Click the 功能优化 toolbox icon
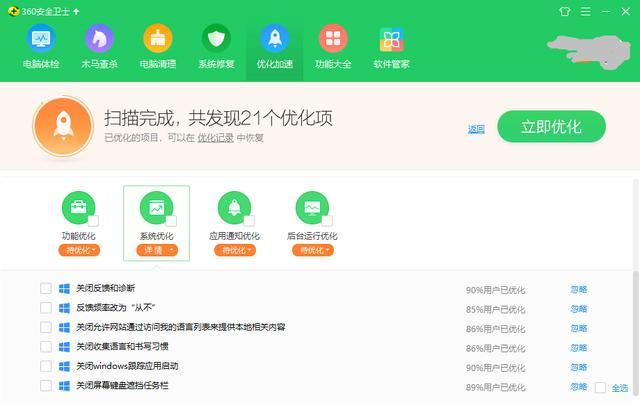 tap(78, 207)
